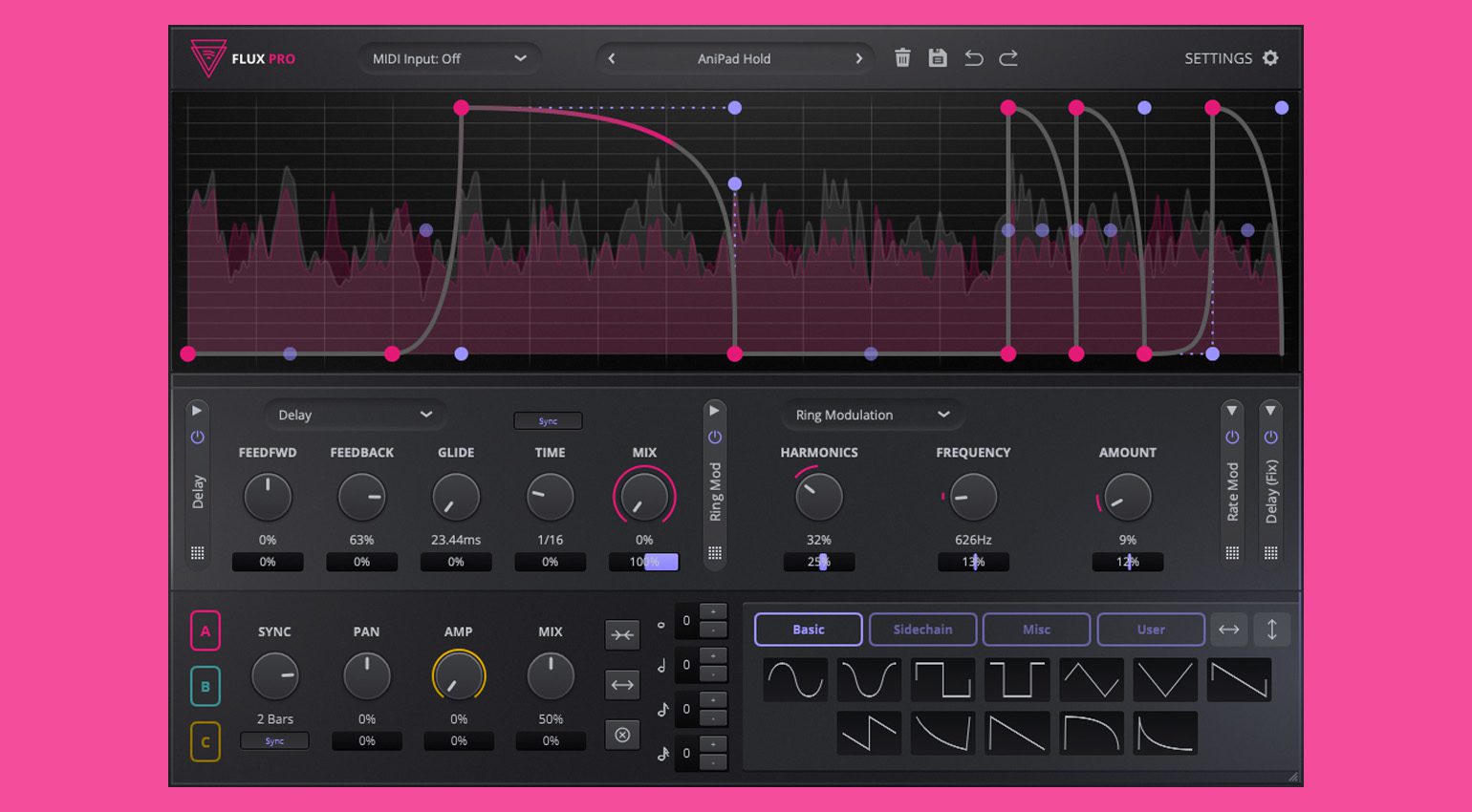The height and width of the screenshot is (812, 1472).
Task: Save the preset with the floppy disk icon
Action: pyautogui.click(x=938, y=58)
